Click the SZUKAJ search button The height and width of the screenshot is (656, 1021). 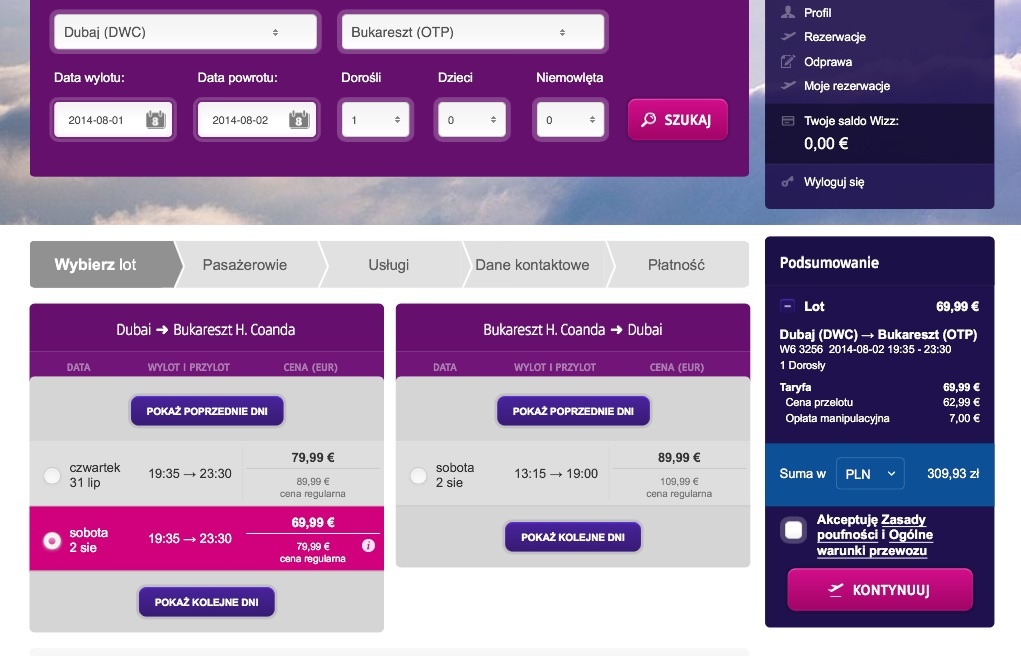point(677,119)
